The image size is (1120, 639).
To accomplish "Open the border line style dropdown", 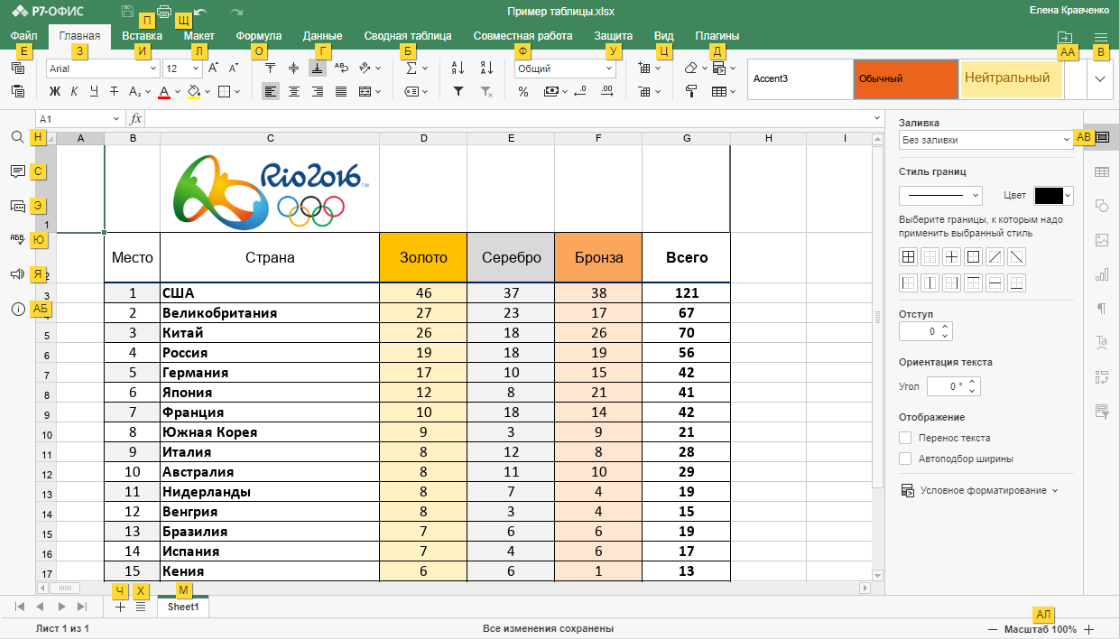I will (941, 195).
